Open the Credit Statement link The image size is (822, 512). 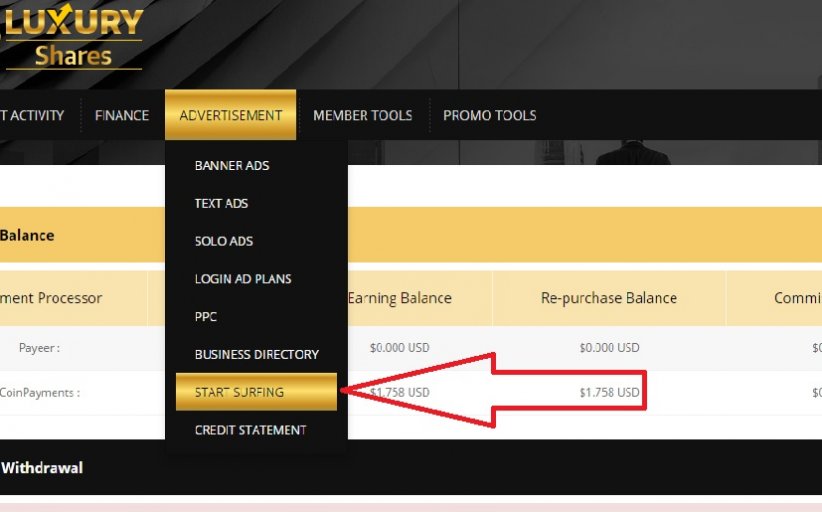click(250, 430)
